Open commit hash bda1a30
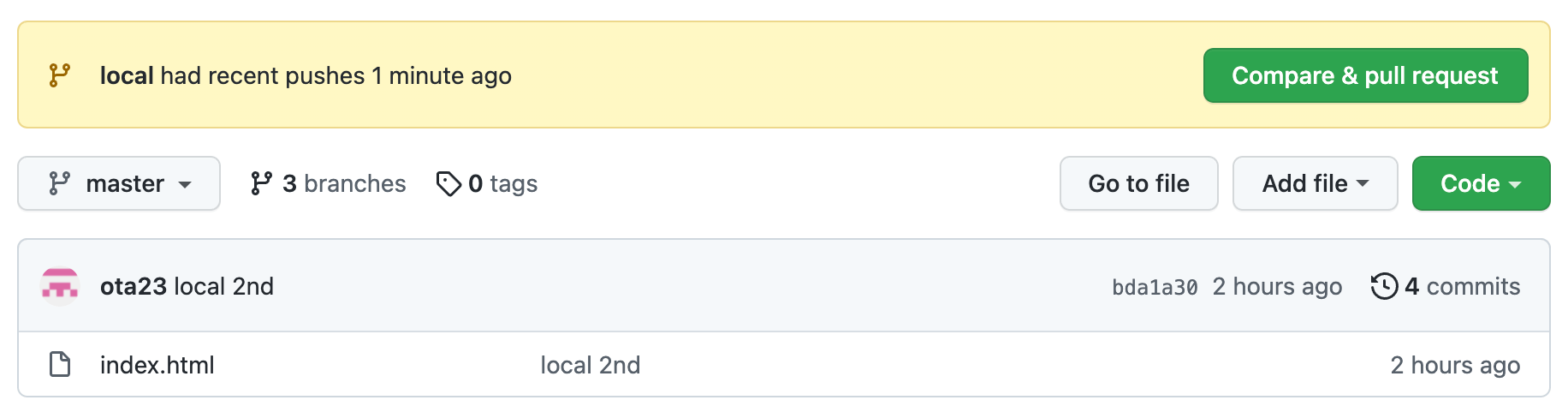 (x=1155, y=287)
